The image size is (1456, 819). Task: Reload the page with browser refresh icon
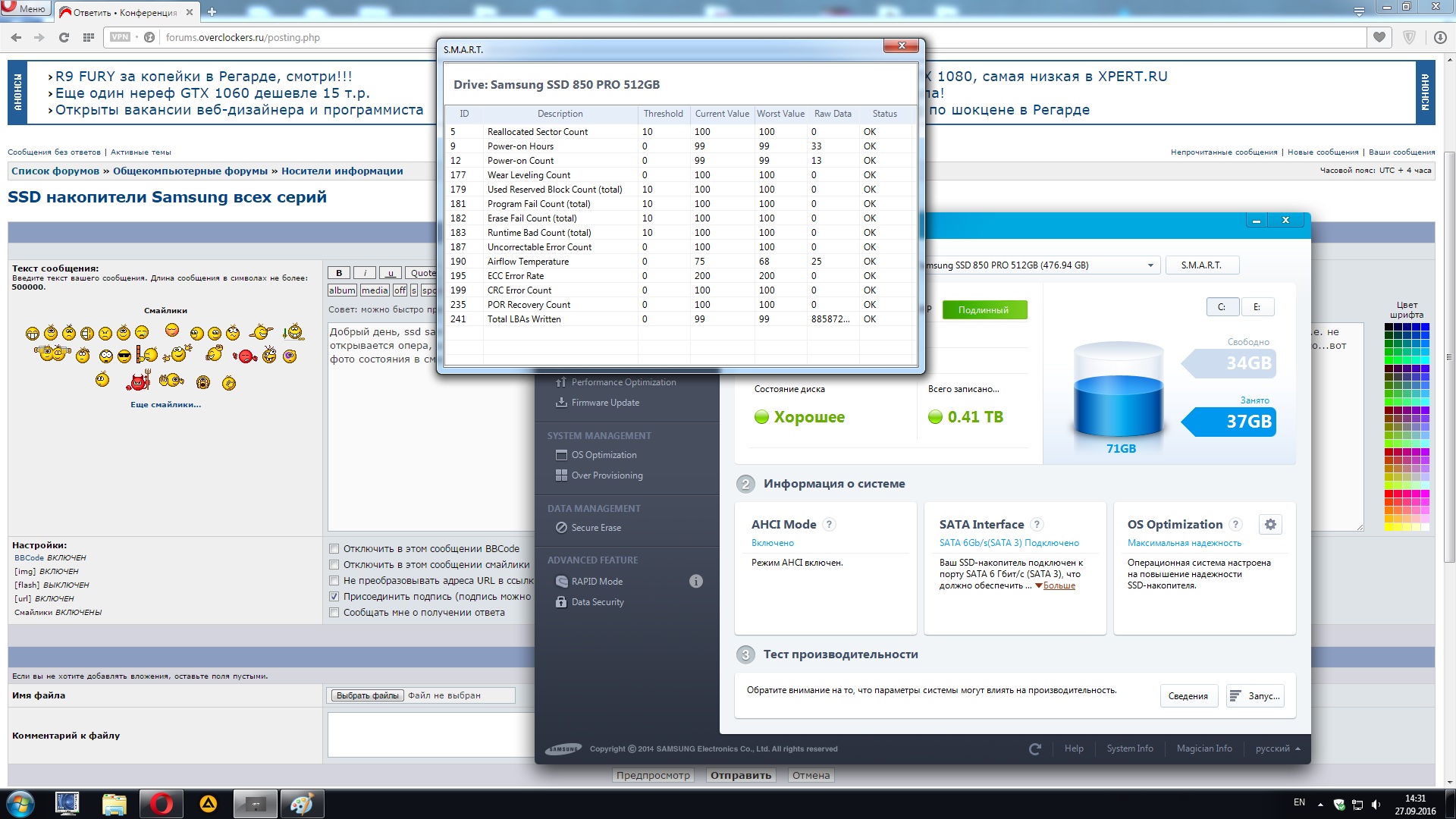click(64, 37)
